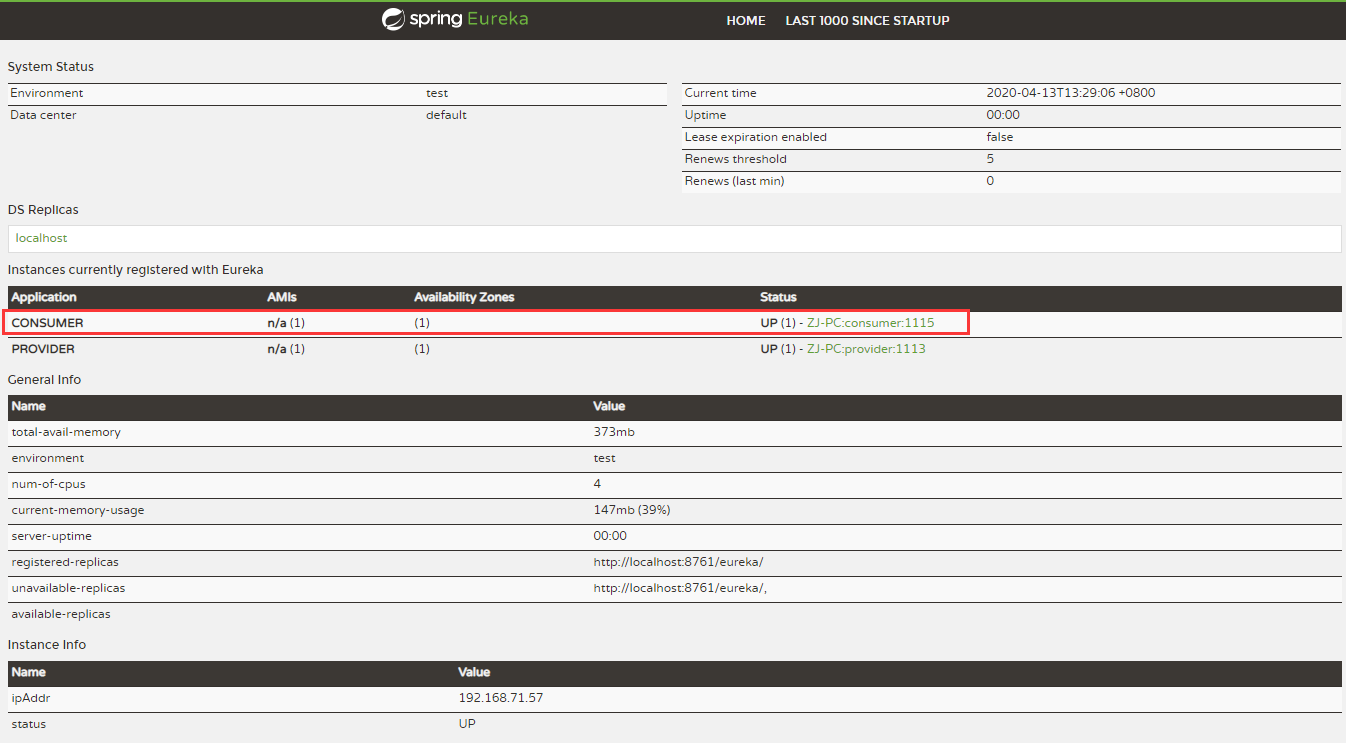Image resolution: width=1346 pixels, height=743 pixels.
Task: Click the registered-replicas row name
Action: tap(65, 562)
